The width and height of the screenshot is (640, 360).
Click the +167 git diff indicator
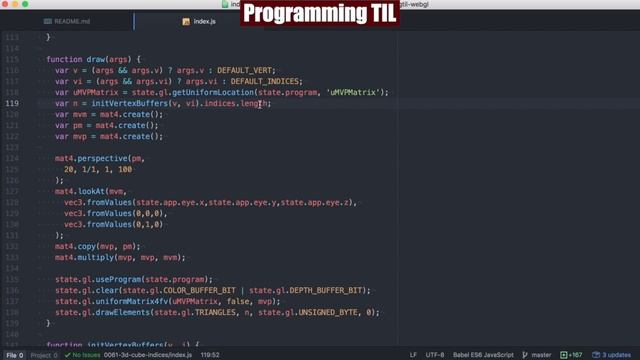coord(571,355)
